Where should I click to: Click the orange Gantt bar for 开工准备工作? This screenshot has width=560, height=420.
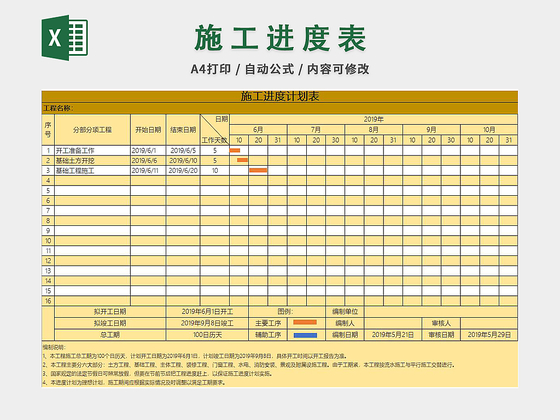pos(235,150)
